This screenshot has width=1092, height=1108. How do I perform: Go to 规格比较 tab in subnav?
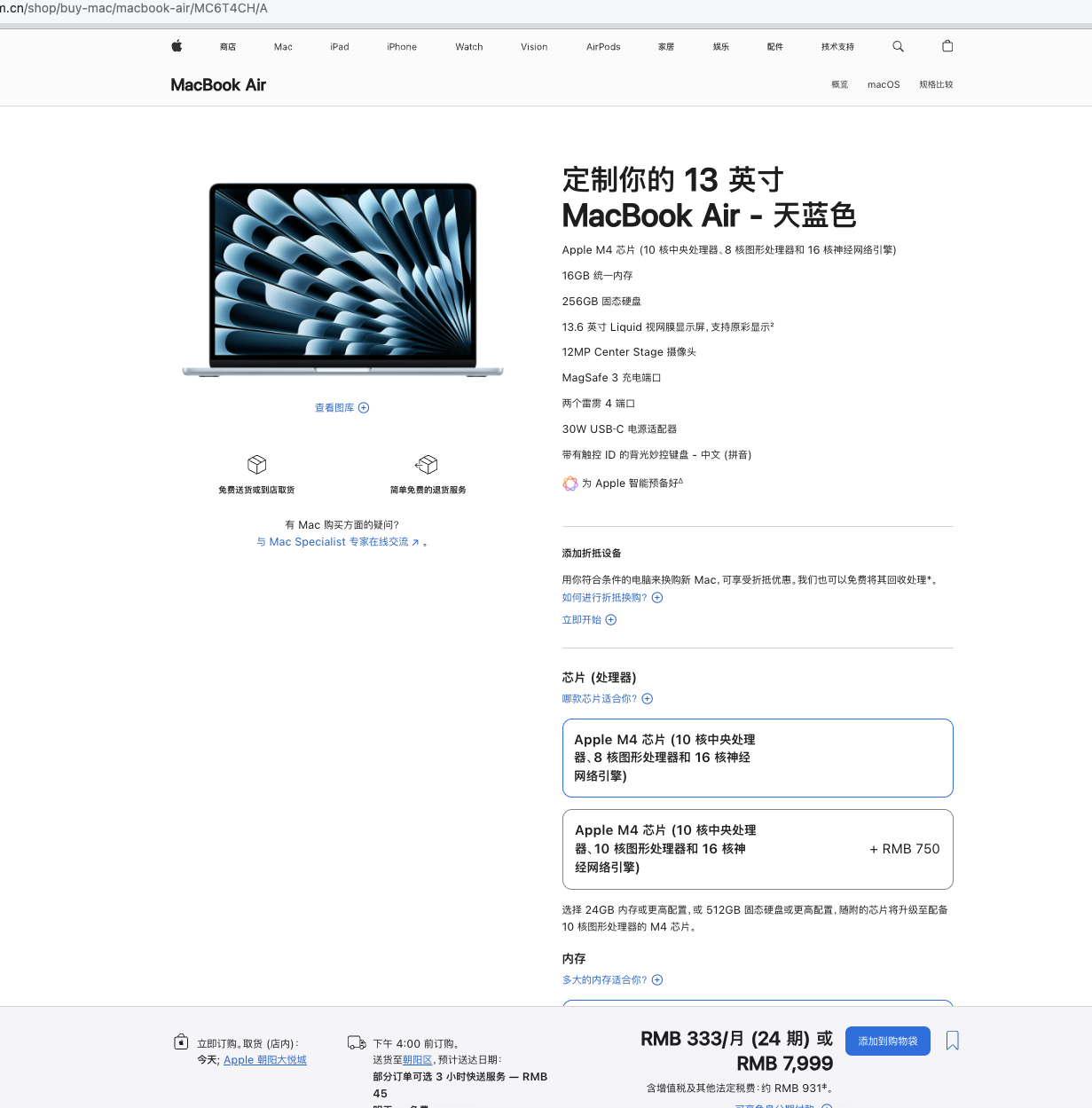point(936,85)
